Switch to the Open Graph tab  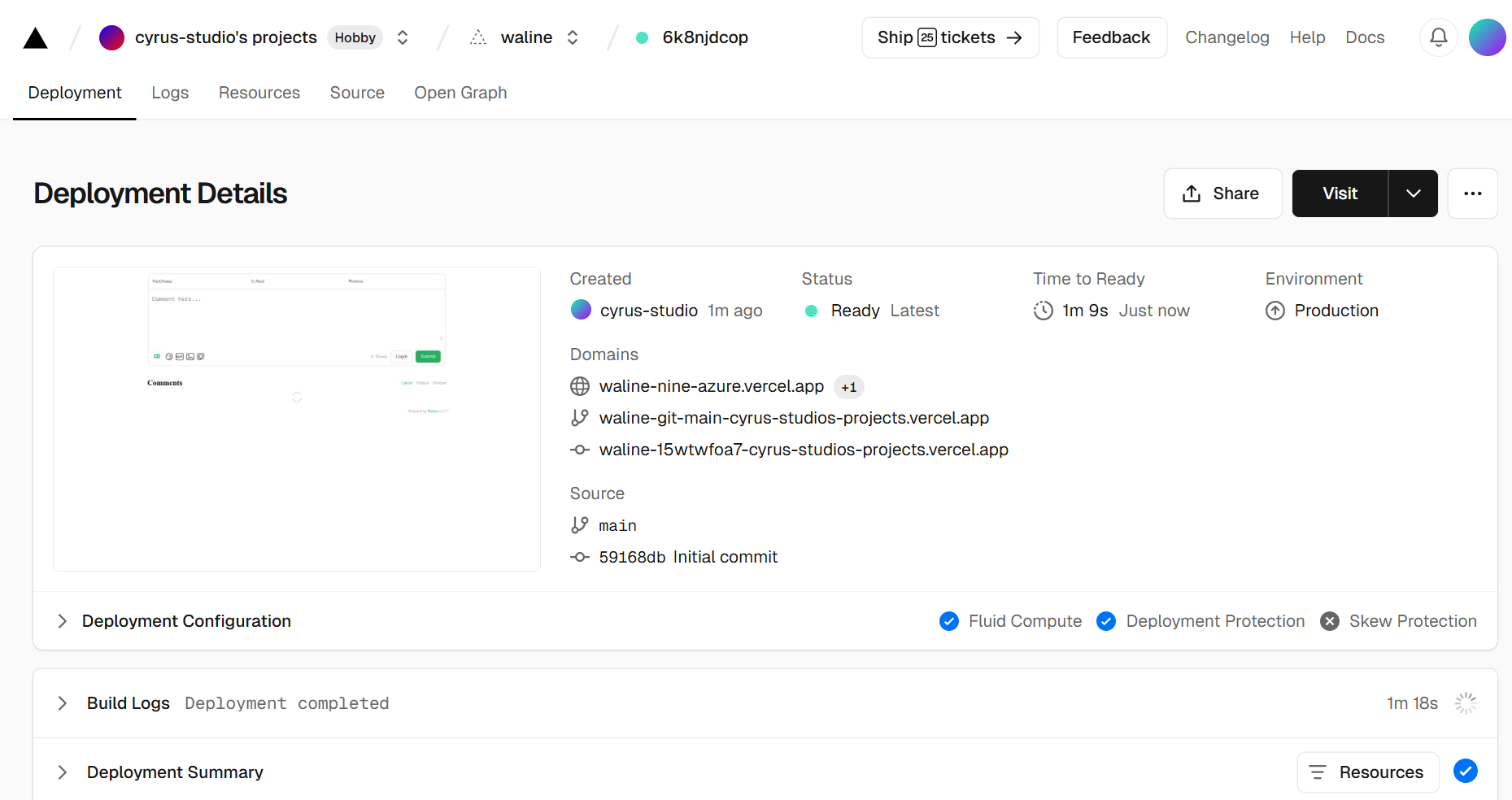(x=460, y=93)
